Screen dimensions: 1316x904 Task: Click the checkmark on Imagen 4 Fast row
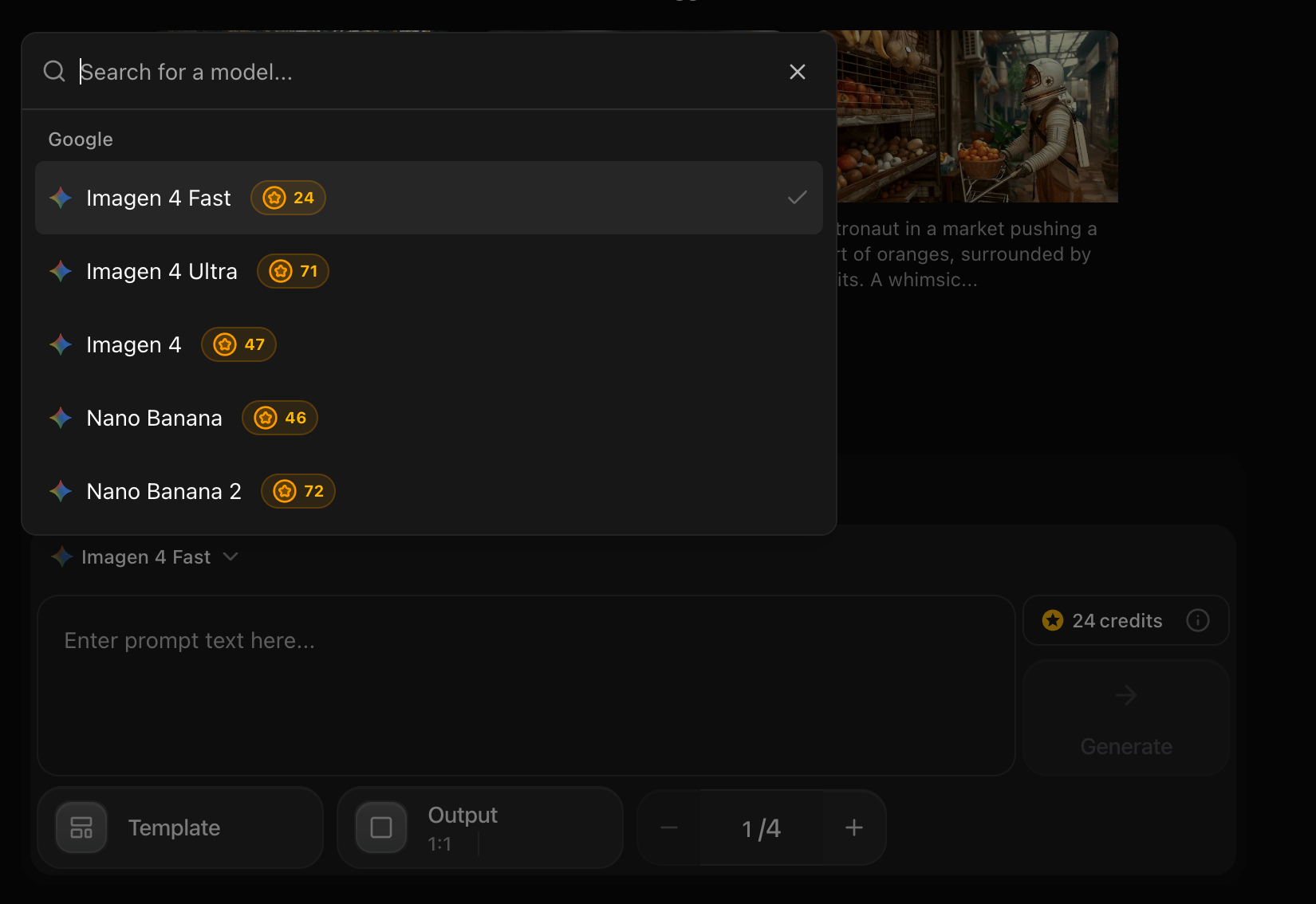pos(798,198)
